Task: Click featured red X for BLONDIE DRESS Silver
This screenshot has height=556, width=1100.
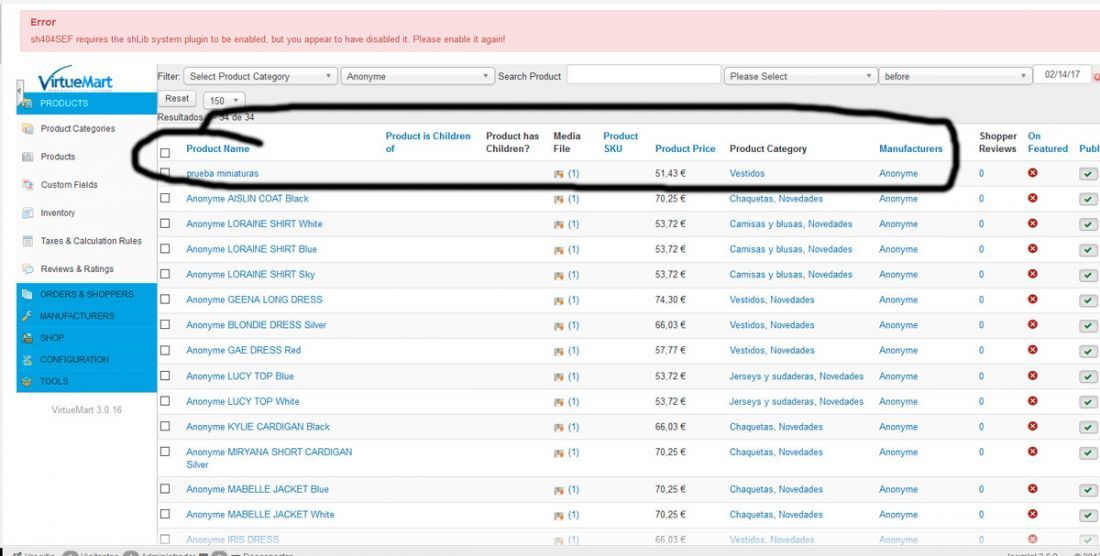Action: click(1032, 325)
